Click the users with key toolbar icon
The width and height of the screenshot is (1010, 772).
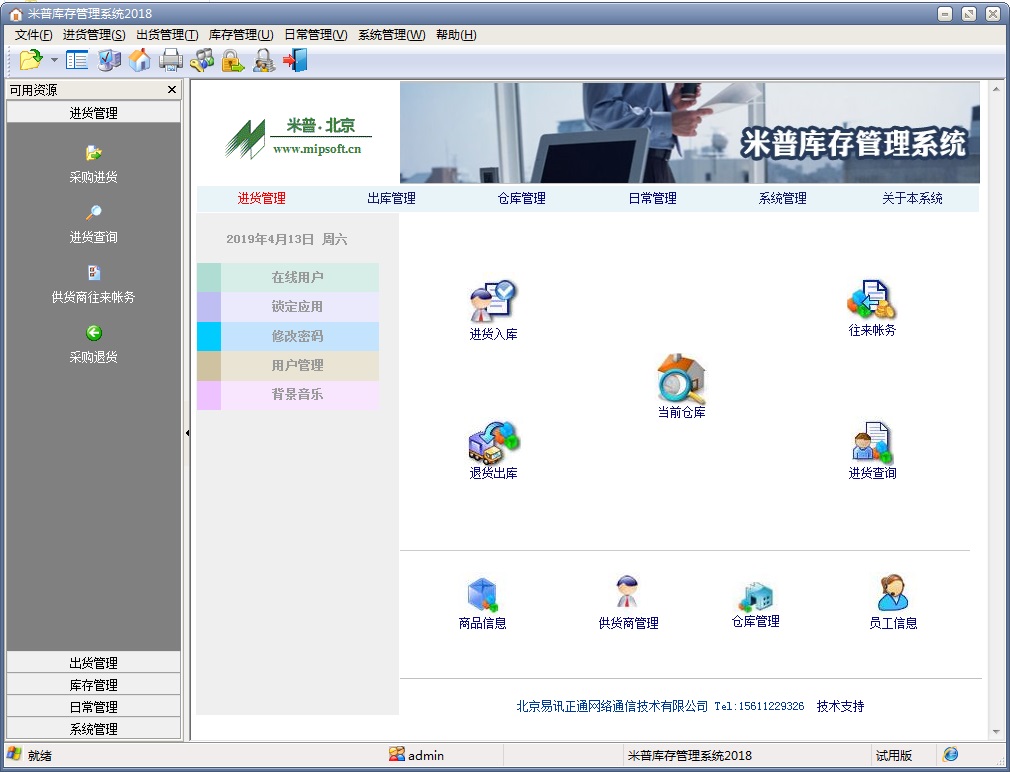pyautogui.click(x=202, y=60)
